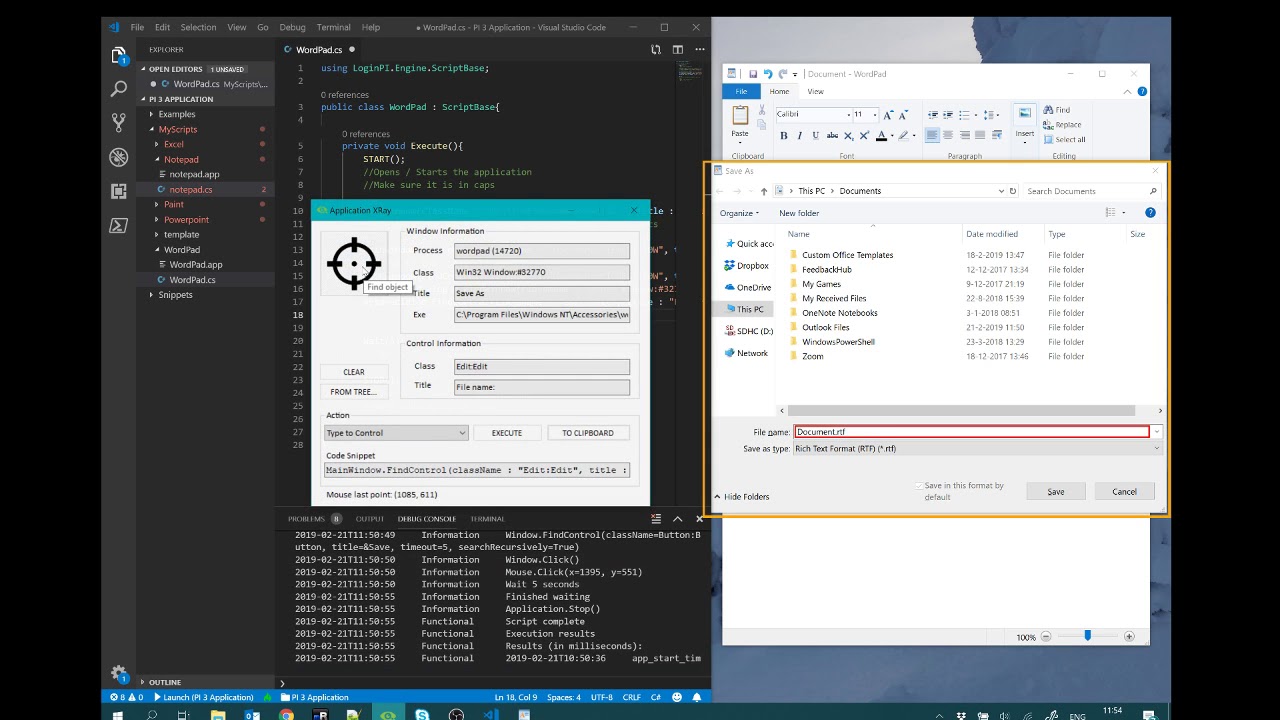
Task: Click the Search Documents field
Action: (x=1090, y=191)
